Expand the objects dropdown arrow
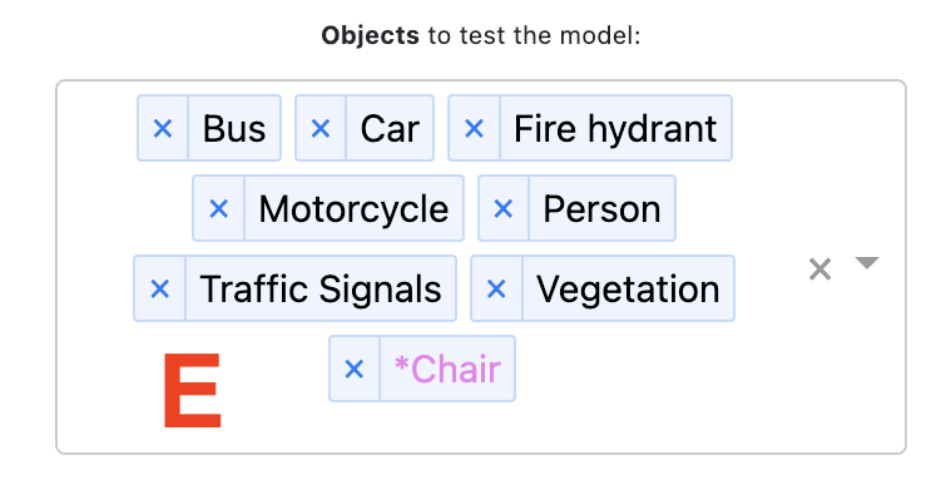 867,263
